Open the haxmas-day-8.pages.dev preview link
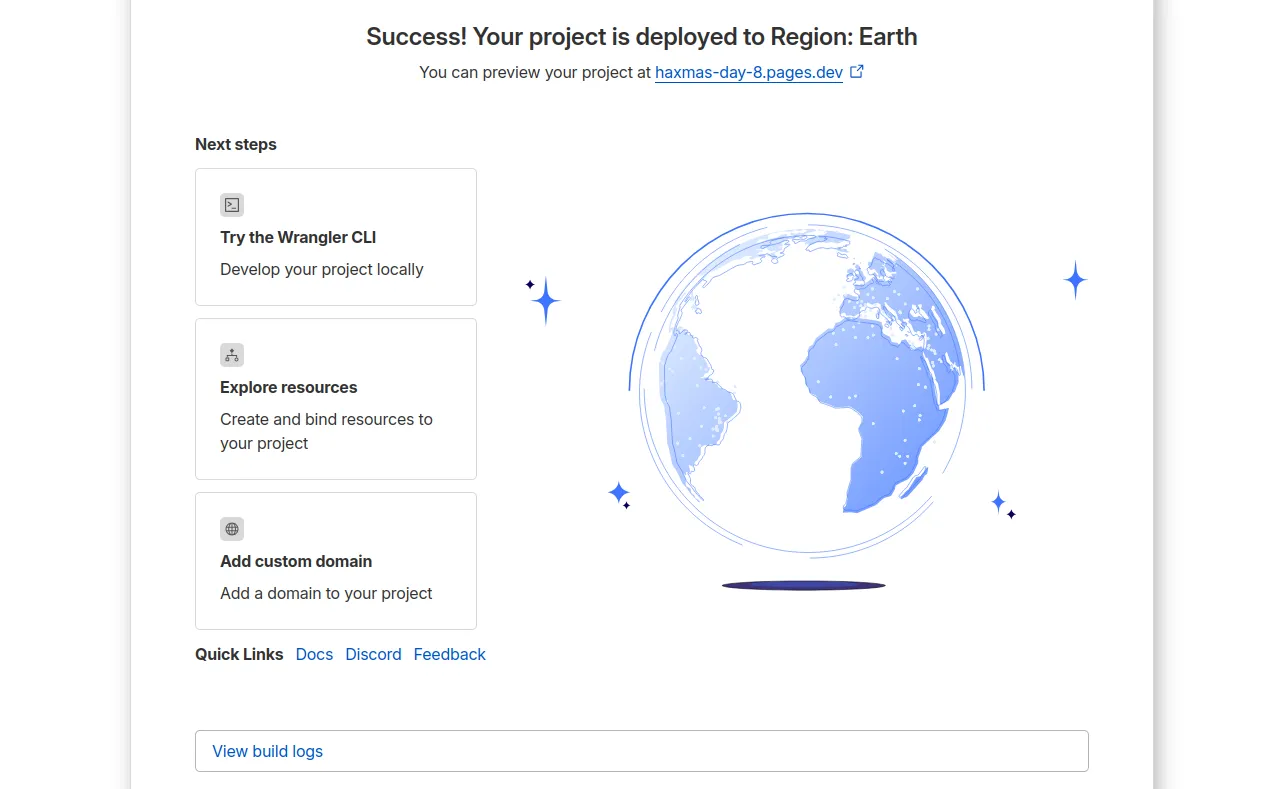 click(748, 72)
